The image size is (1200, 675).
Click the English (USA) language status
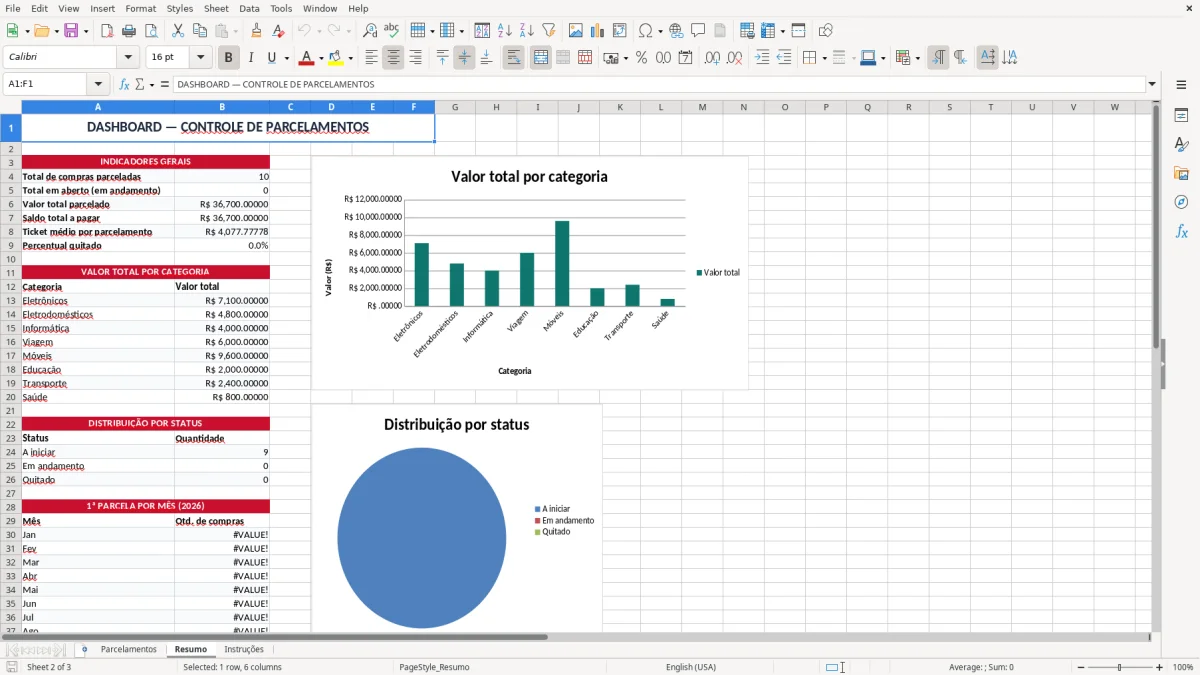pos(691,667)
